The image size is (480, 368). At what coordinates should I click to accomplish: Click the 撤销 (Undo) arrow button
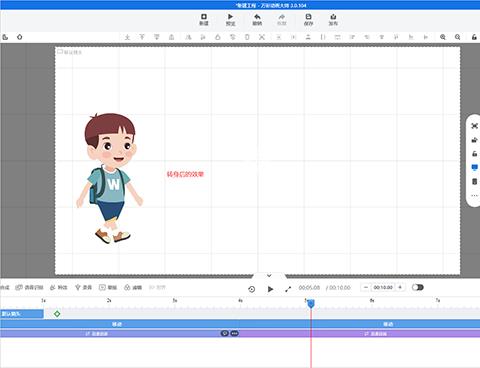[x=257, y=20]
